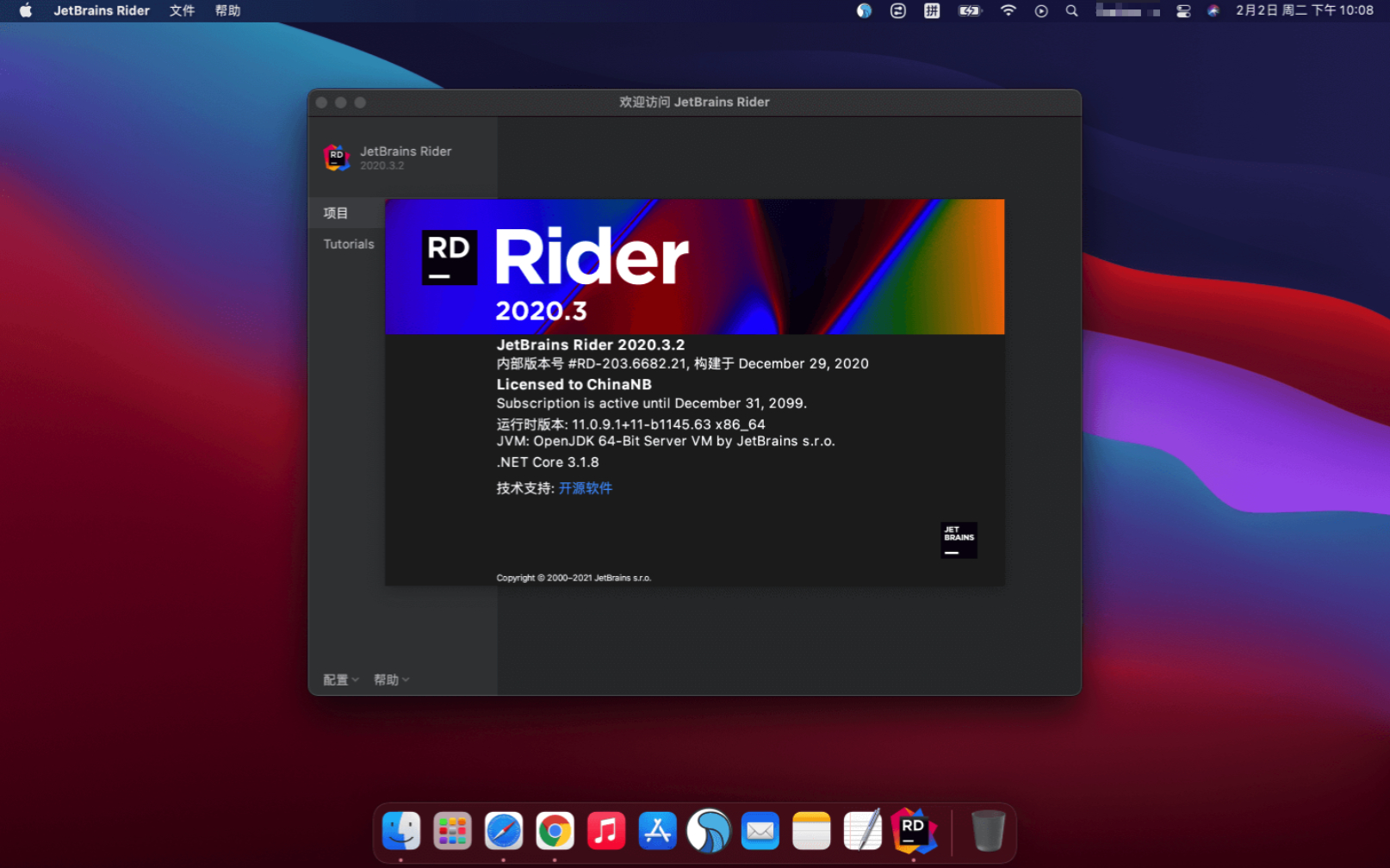Click the RD logo on the splash banner
Screen dimensions: 1390x868
(x=449, y=257)
